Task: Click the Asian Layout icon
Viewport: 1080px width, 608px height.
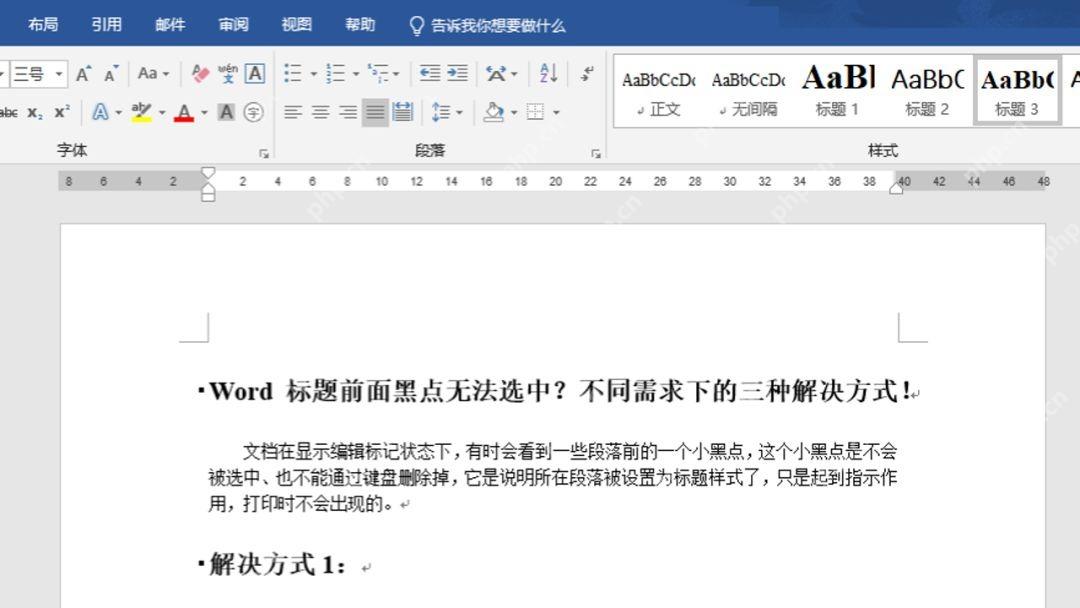Action: 496,73
